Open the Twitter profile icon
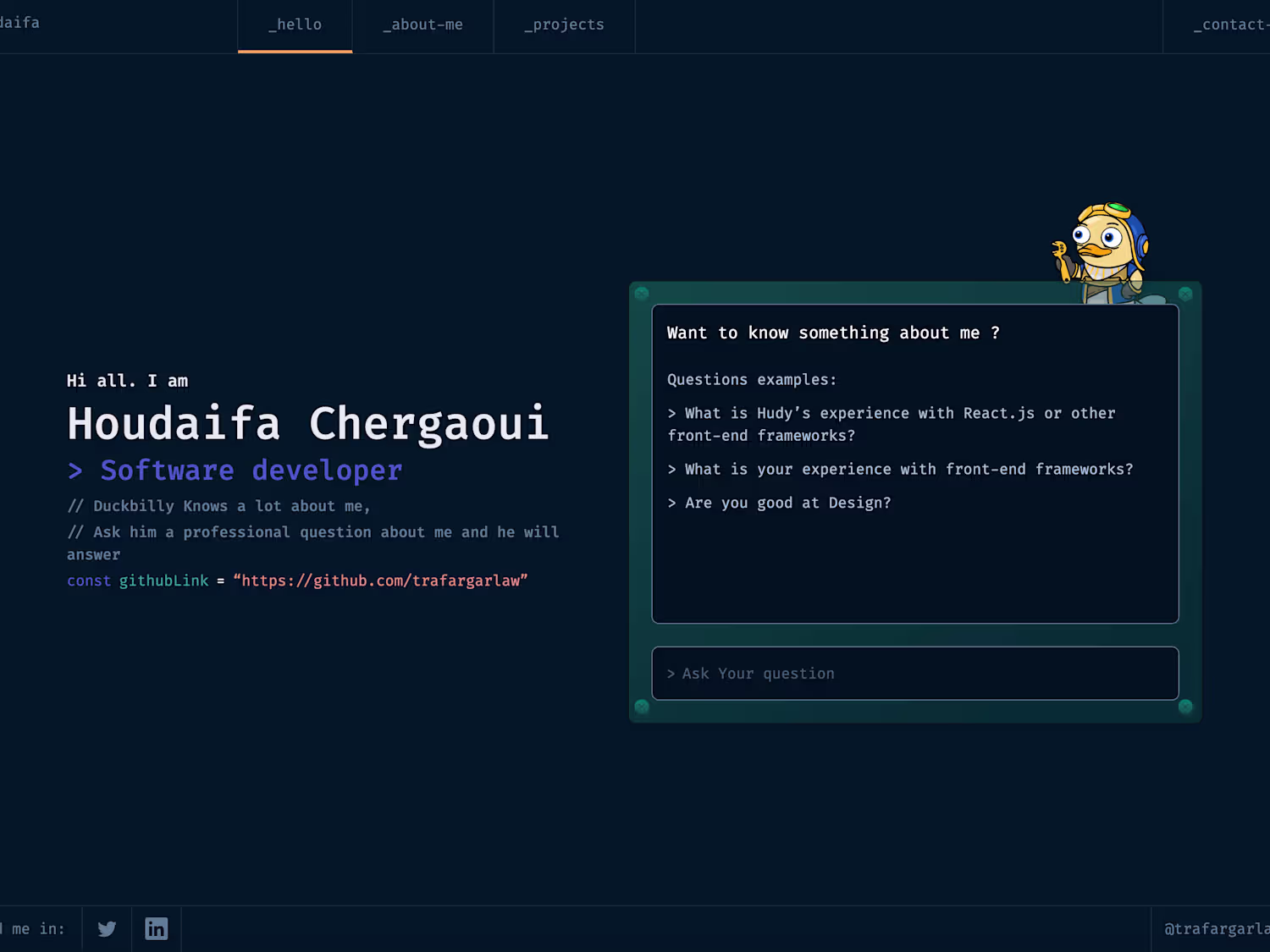Image resolution: width=1270 pixels, height=952 pixels. [x=107, y=929]
